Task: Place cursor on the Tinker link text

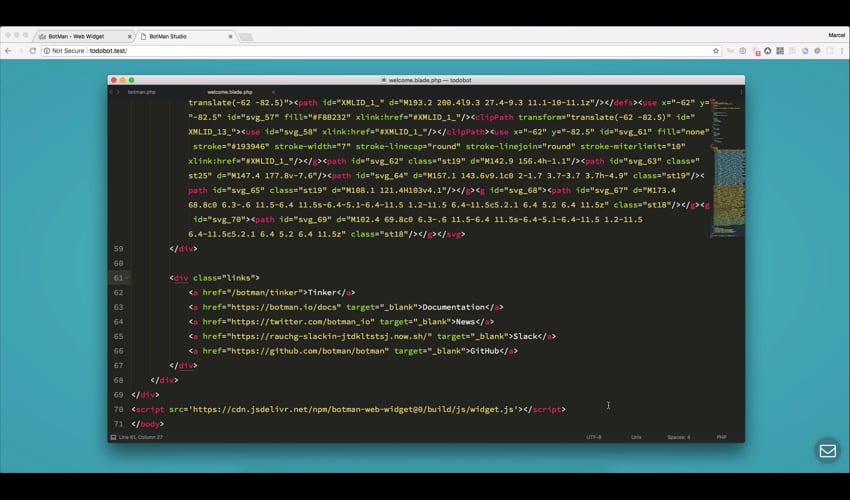Action: click(322, 293)
